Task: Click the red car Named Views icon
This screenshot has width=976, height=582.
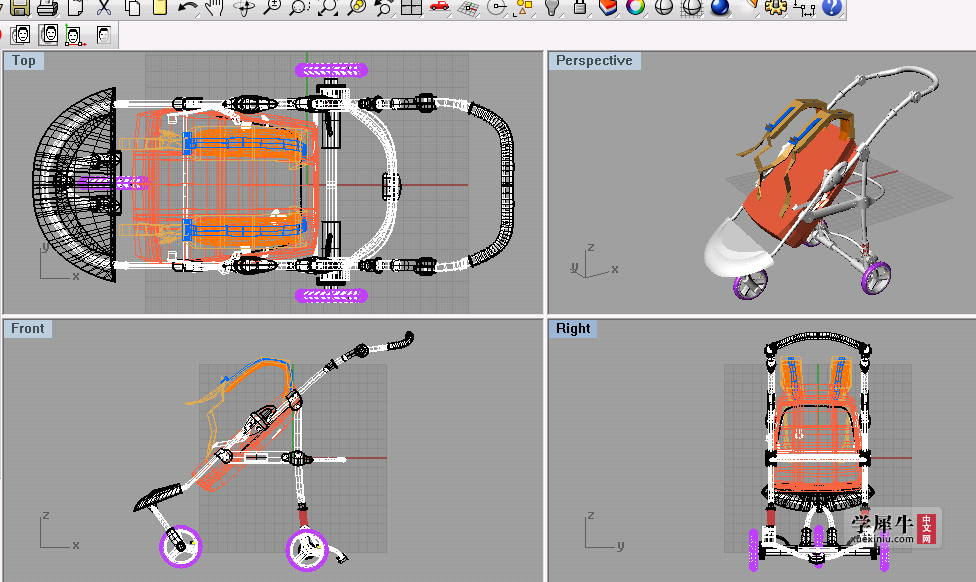Action: 439,7
